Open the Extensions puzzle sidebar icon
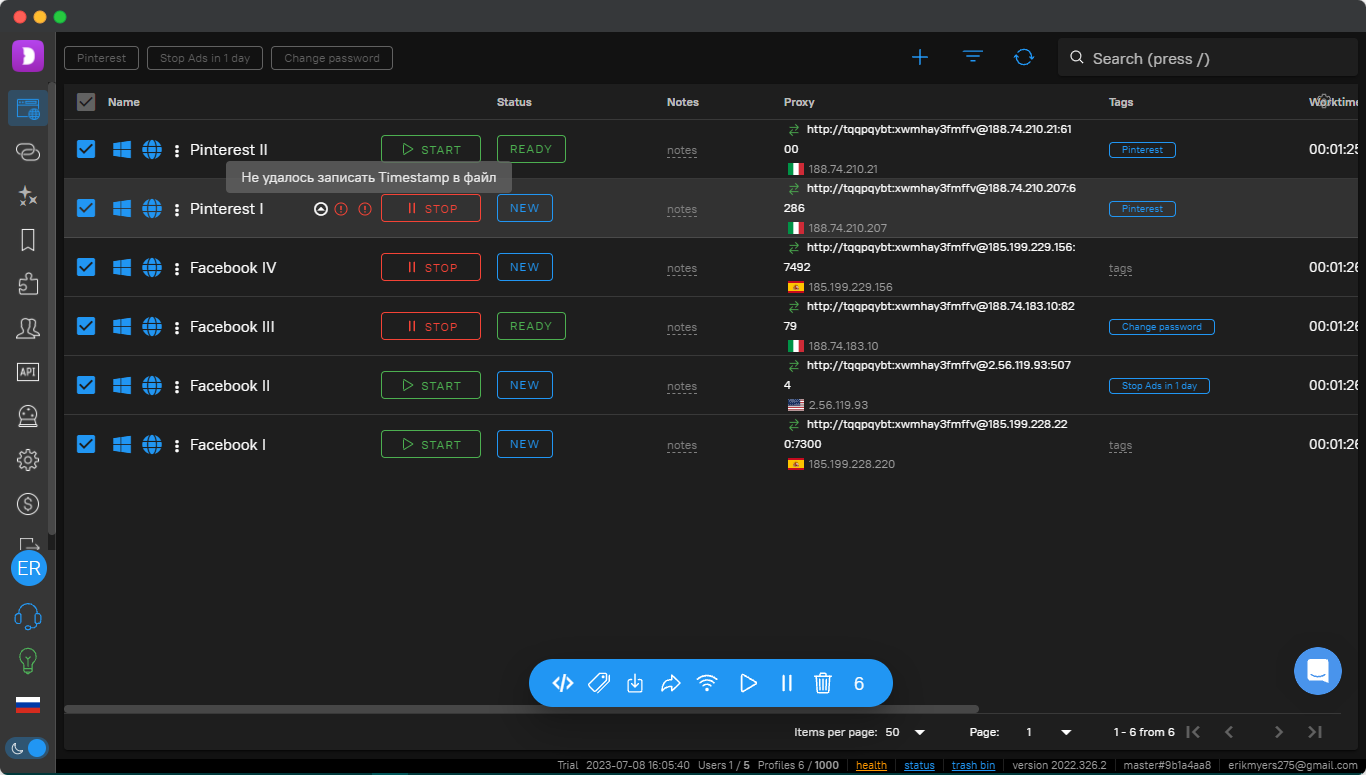Image resolution: width=1366 pixels, height=775 pixels. pos(28,284)
